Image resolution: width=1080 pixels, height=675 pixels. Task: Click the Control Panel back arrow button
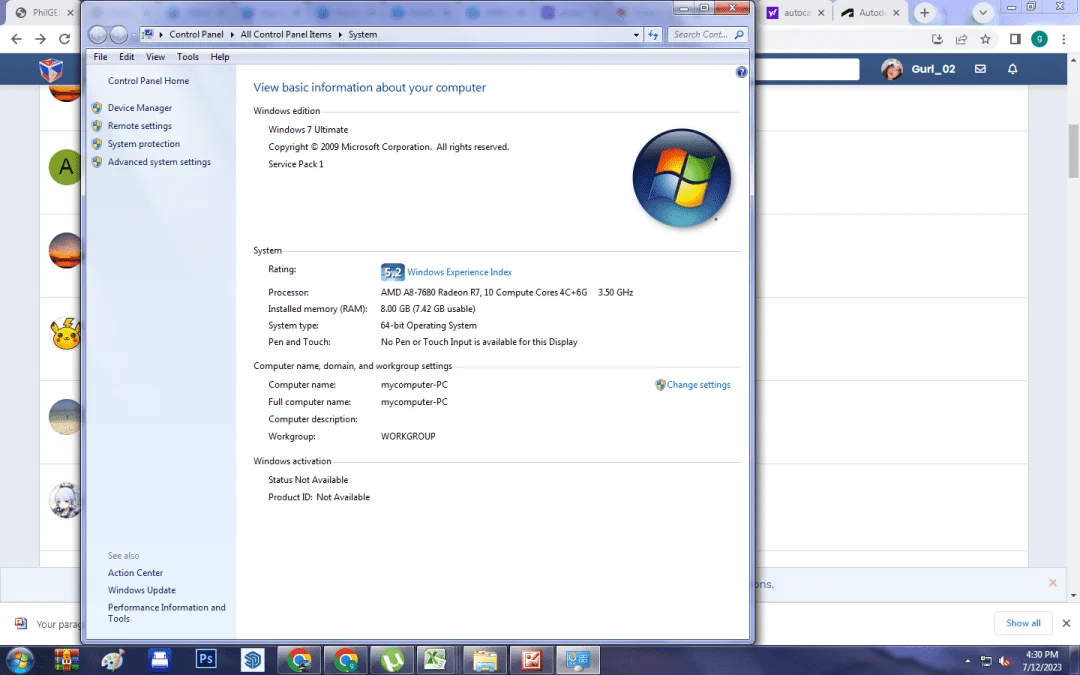click(x=98, y=34)
